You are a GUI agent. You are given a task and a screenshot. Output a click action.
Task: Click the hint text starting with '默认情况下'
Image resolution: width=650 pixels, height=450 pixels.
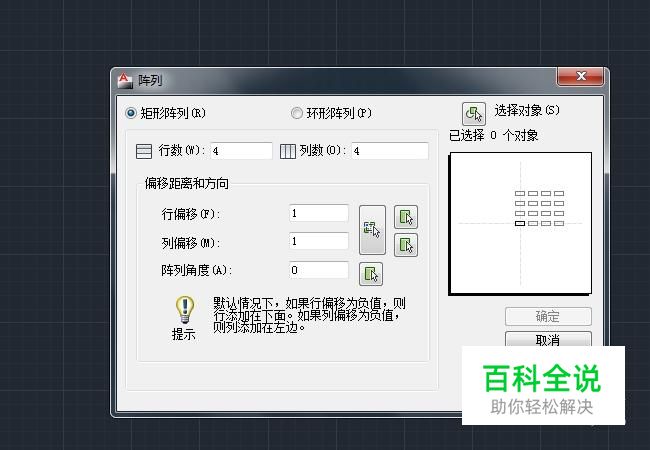309,315
